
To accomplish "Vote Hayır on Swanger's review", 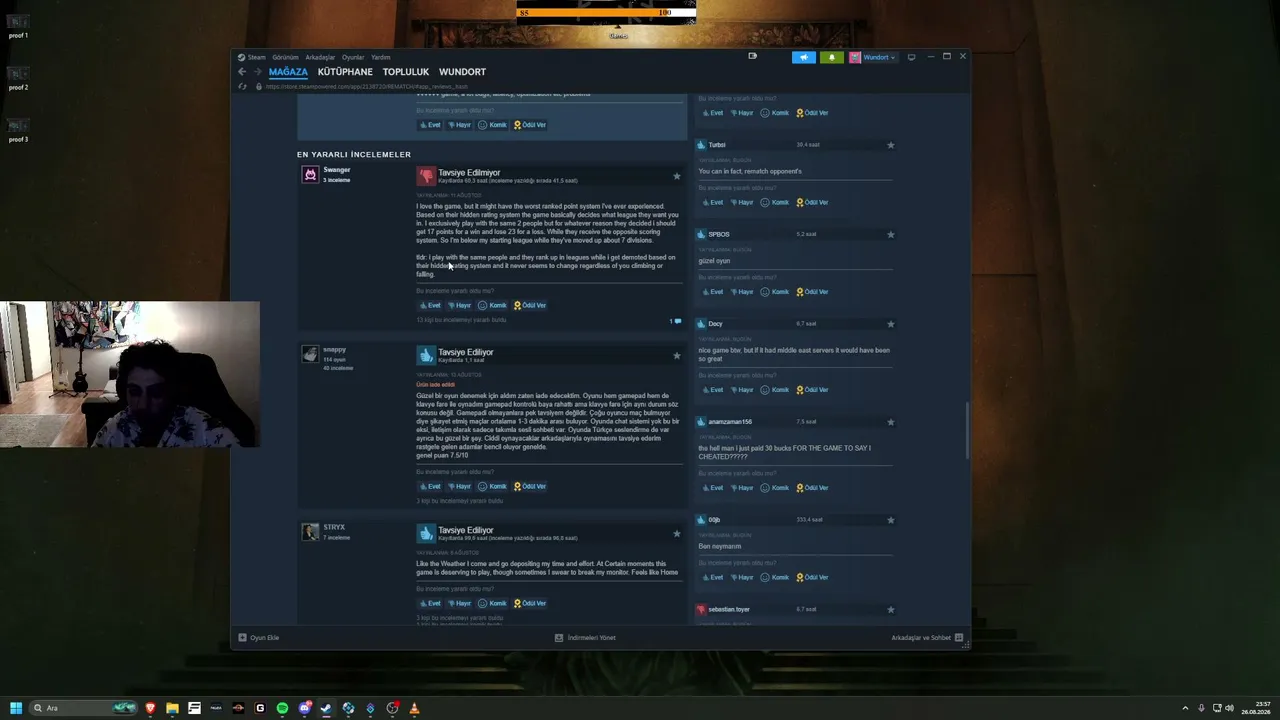I will pos(459,305).
